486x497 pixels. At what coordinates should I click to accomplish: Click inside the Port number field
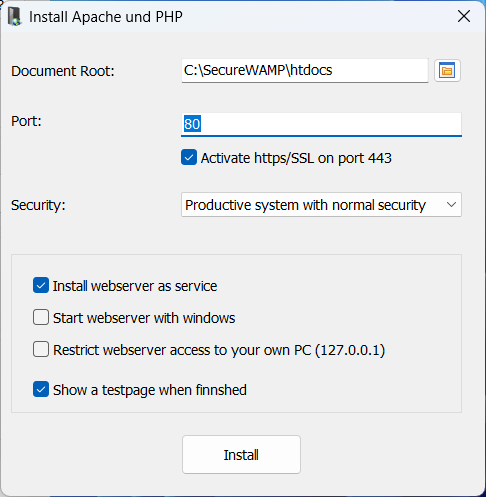click(x=321, y=124)
